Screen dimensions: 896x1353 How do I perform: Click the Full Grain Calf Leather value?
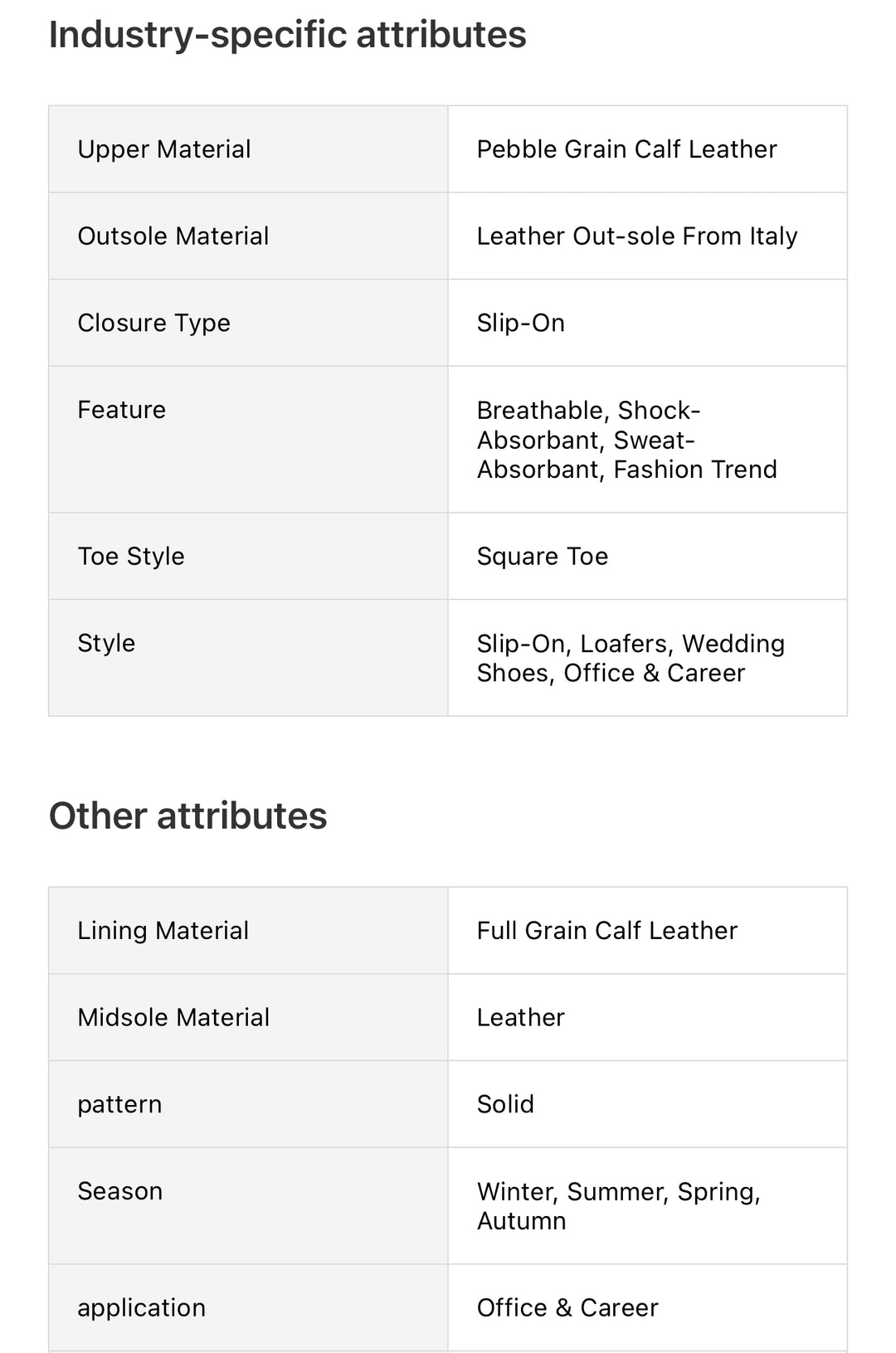pyautogui.click(x=606, y=931)
